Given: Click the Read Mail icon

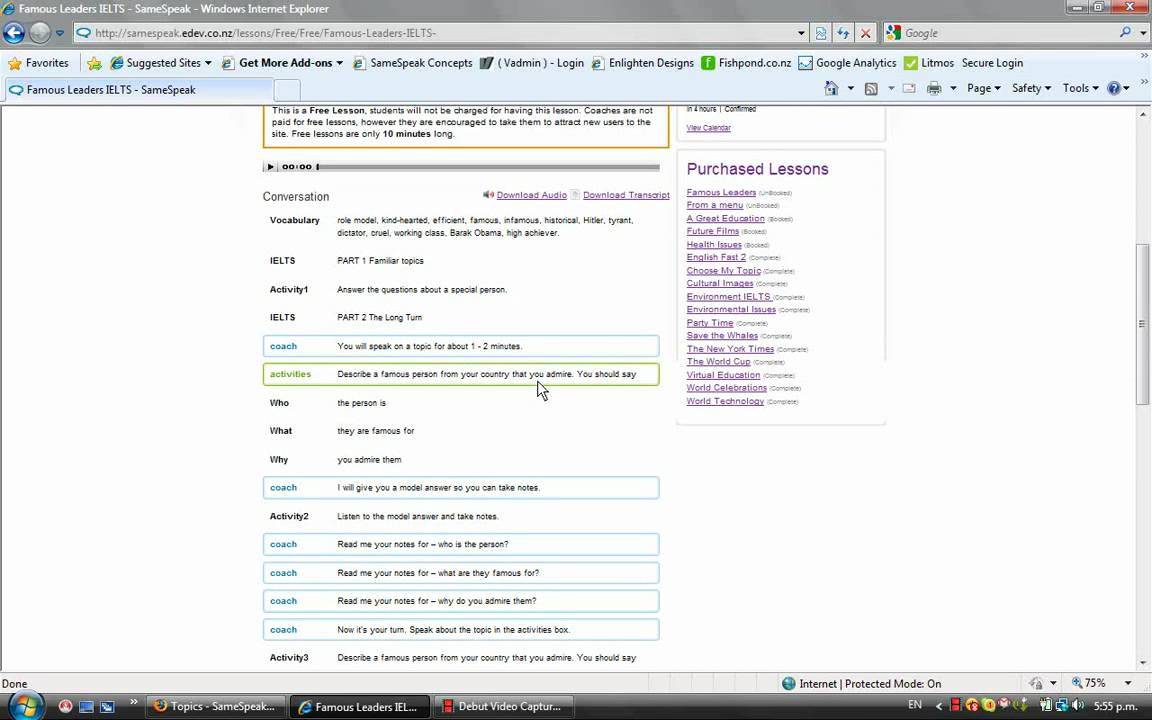Looking at the screenshot, I should (909, 88).
